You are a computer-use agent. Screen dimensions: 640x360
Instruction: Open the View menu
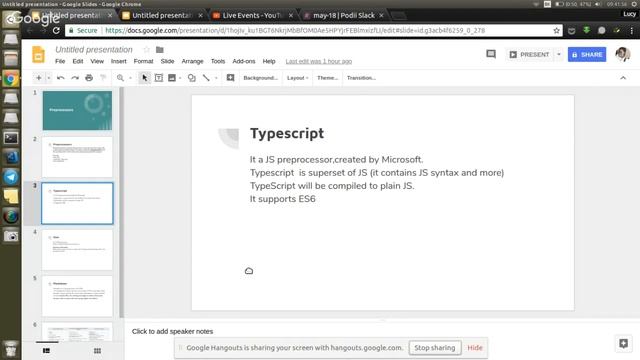point(97,61)
